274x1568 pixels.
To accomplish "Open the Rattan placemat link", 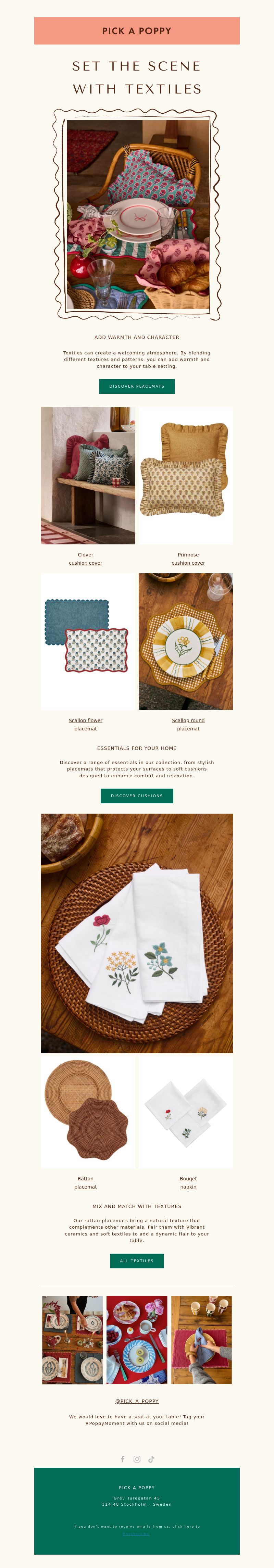I will 86,1183.
